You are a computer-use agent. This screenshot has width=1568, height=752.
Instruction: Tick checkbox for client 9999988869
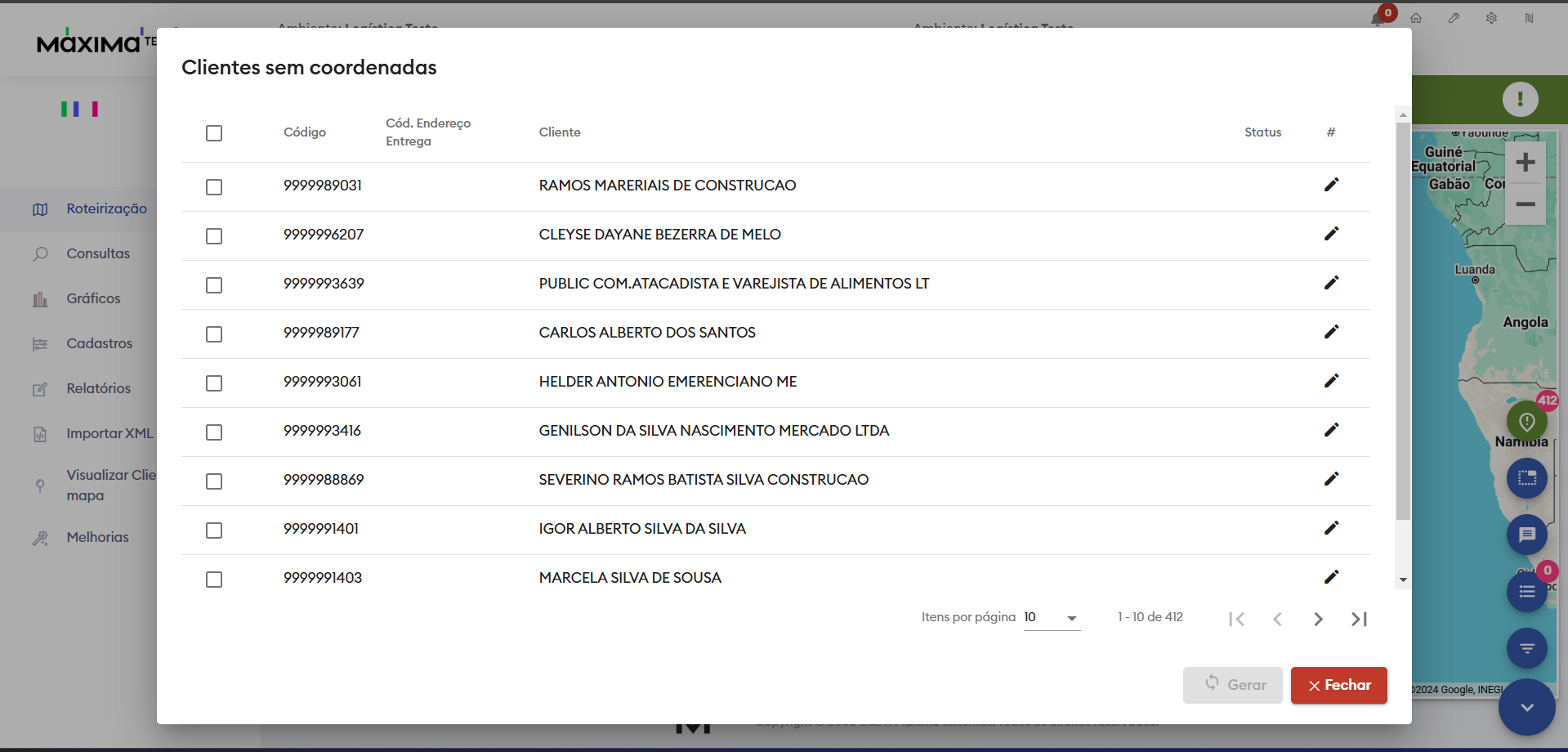click(214, 481)
